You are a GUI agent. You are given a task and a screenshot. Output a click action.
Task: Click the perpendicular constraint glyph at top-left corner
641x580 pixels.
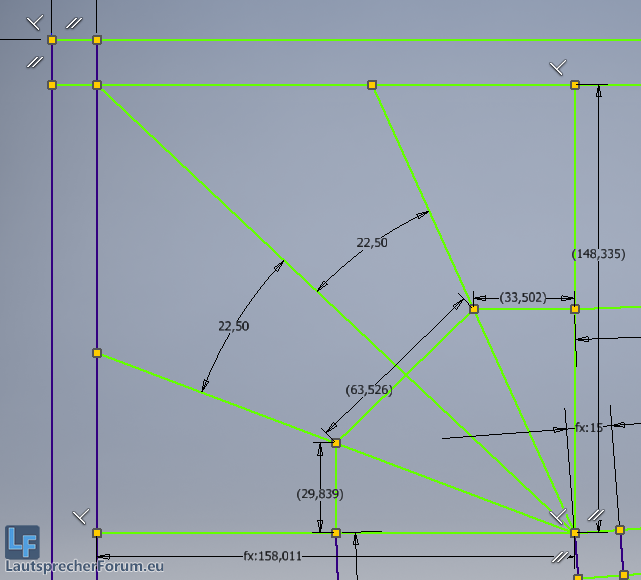[35, 21]
